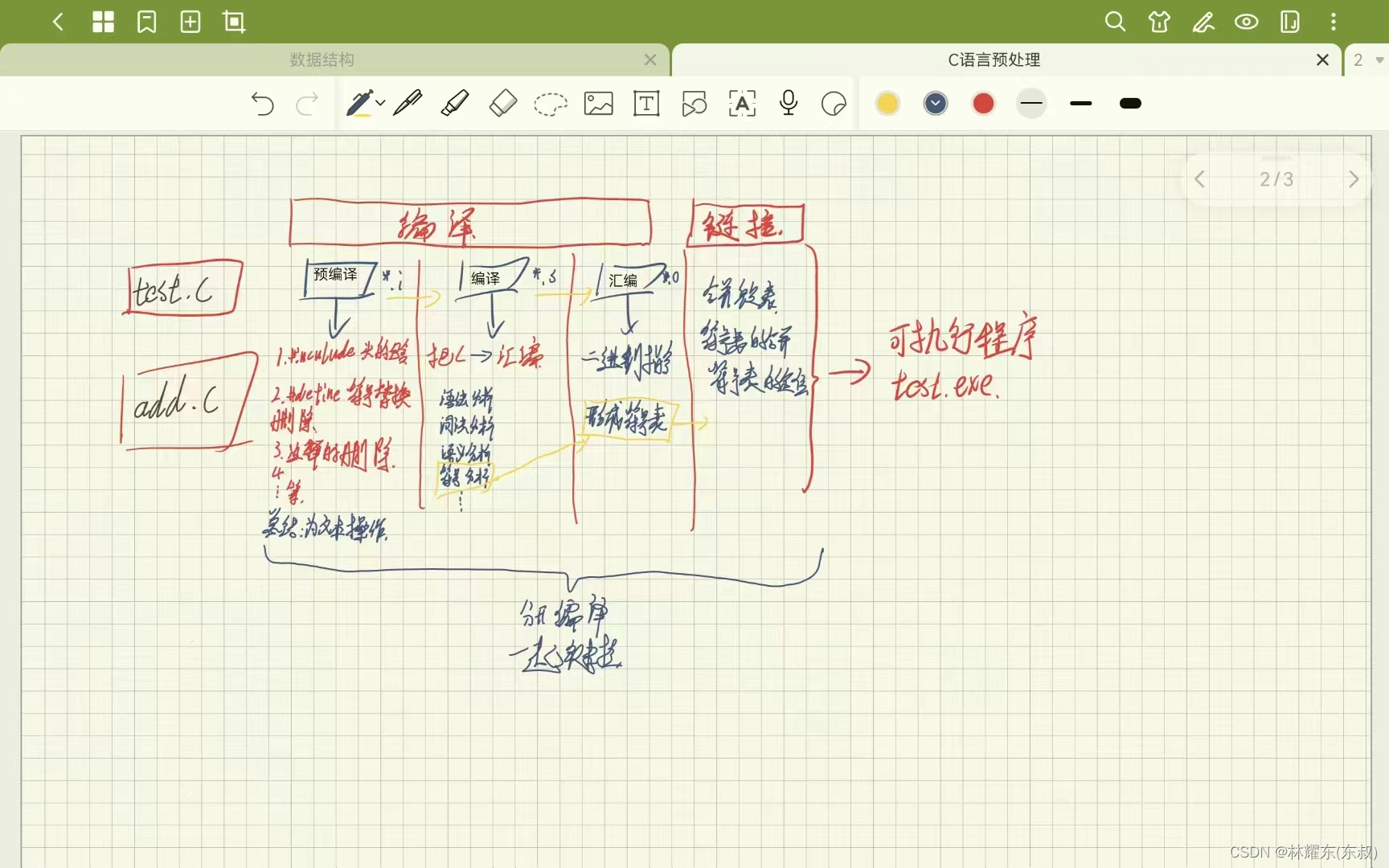Open the search magnifier icon
This screenshot has height=868, width=1389.
(x=1115, y=22)
